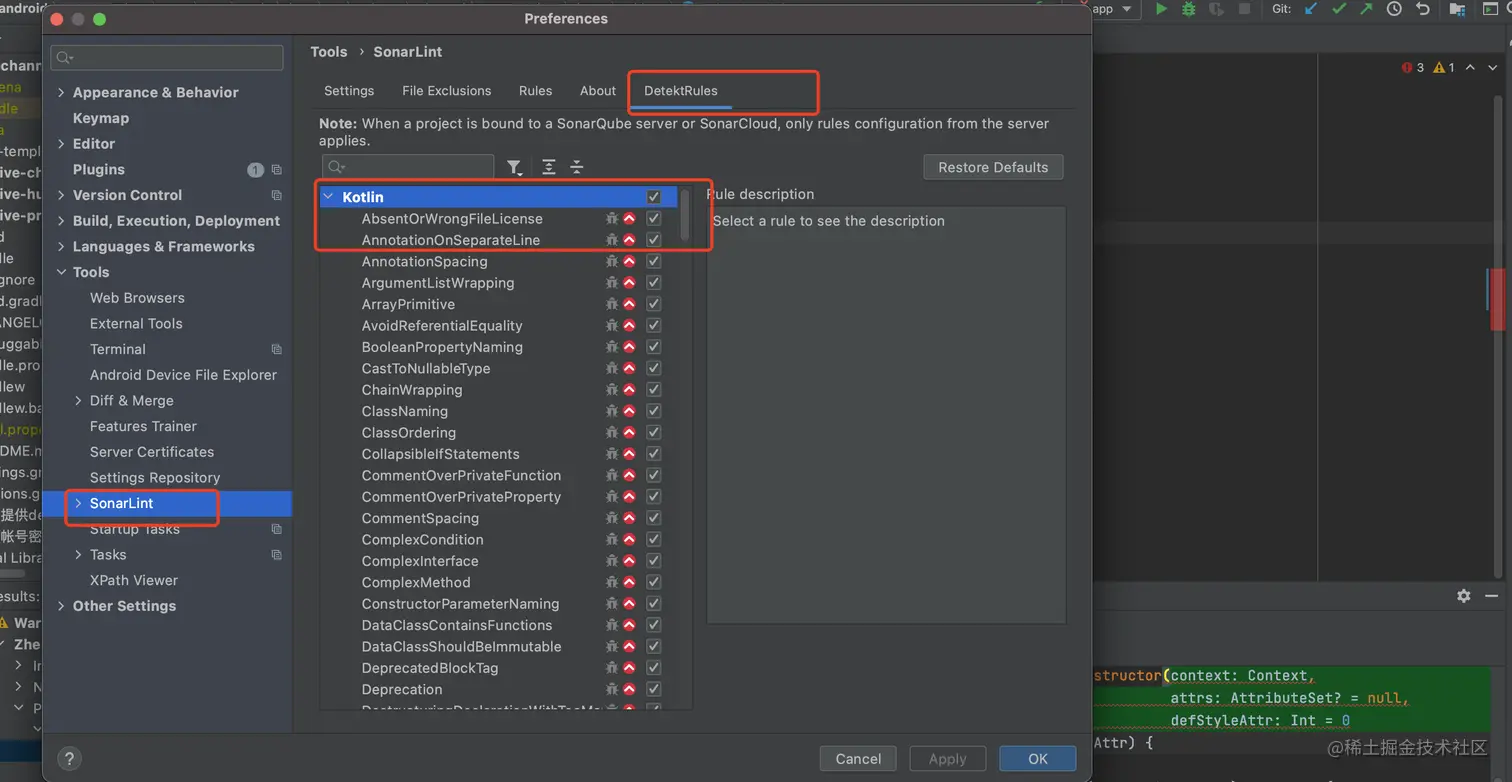The image size is (1512, 782).
Task: Open the About tab
Action: (598, 90)
